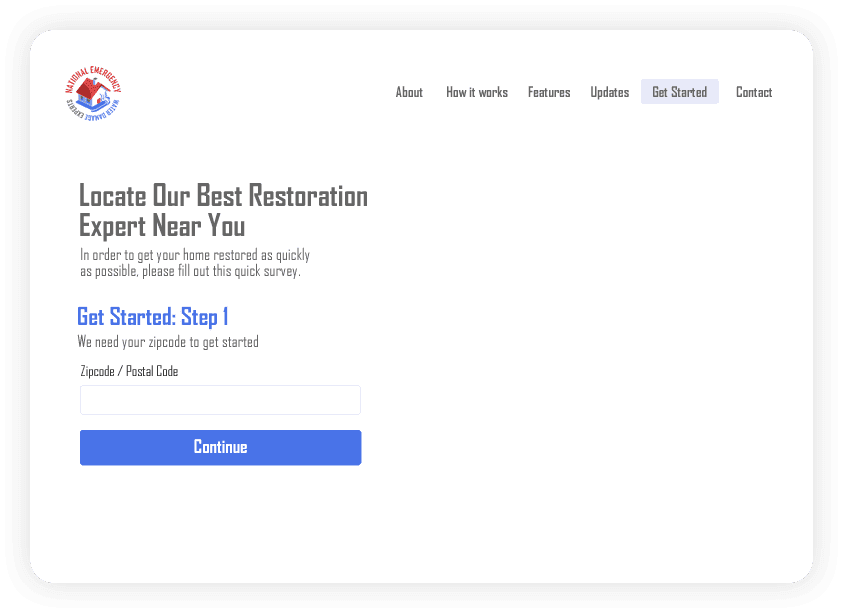
Task: Click the "Zipcode / Postal Code" field label
Action: click(x=129, y=371)
